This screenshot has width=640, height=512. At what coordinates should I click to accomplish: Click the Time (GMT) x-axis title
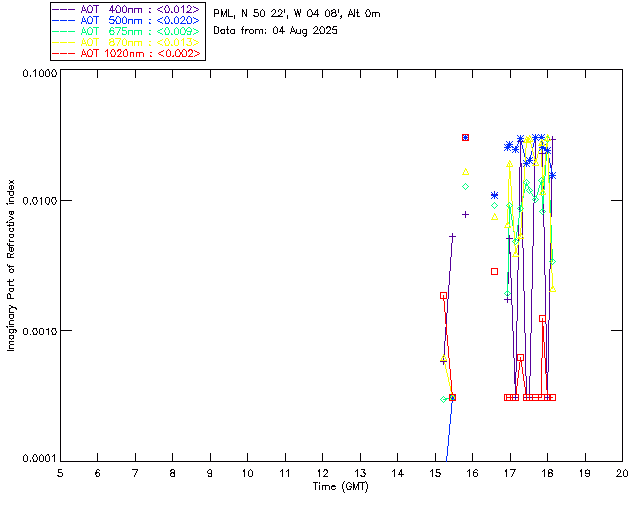pyautogui.click(x=341, y=486)
